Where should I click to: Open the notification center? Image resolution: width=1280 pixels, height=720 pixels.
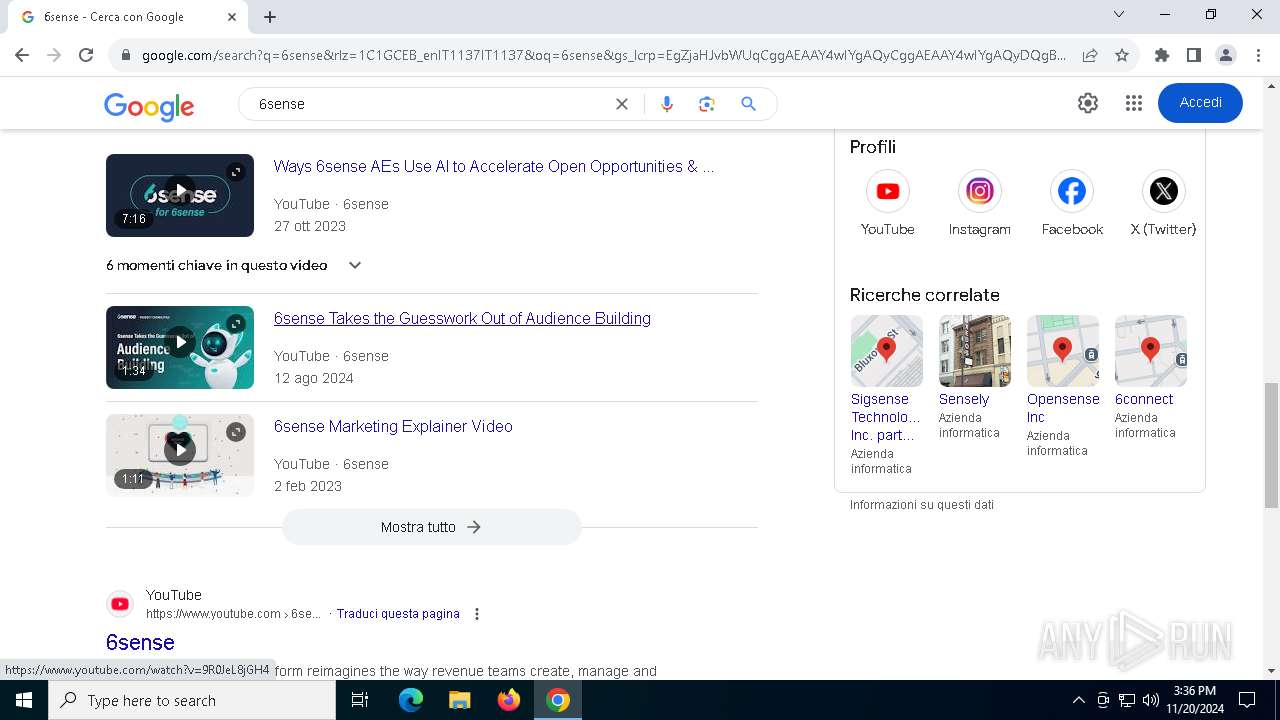[x=1247, y=700]
